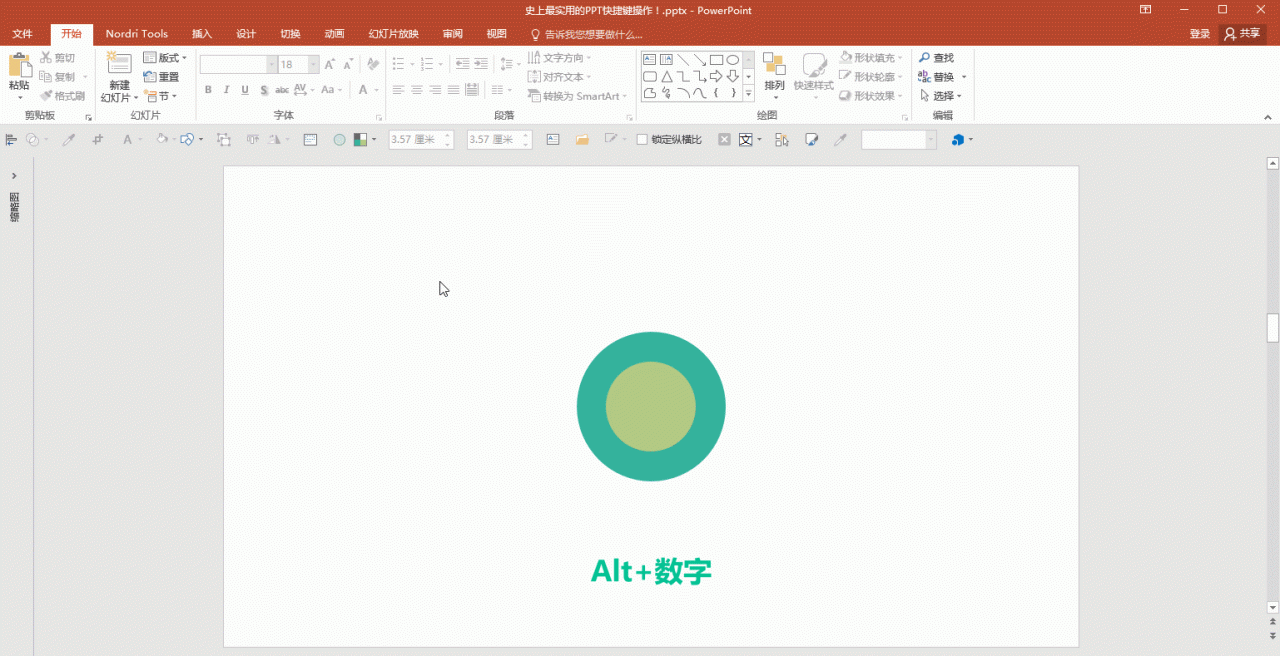Click the yellow-green inner circle on the slide
This screenshot has width=1280, height=656.
[650, 406]
